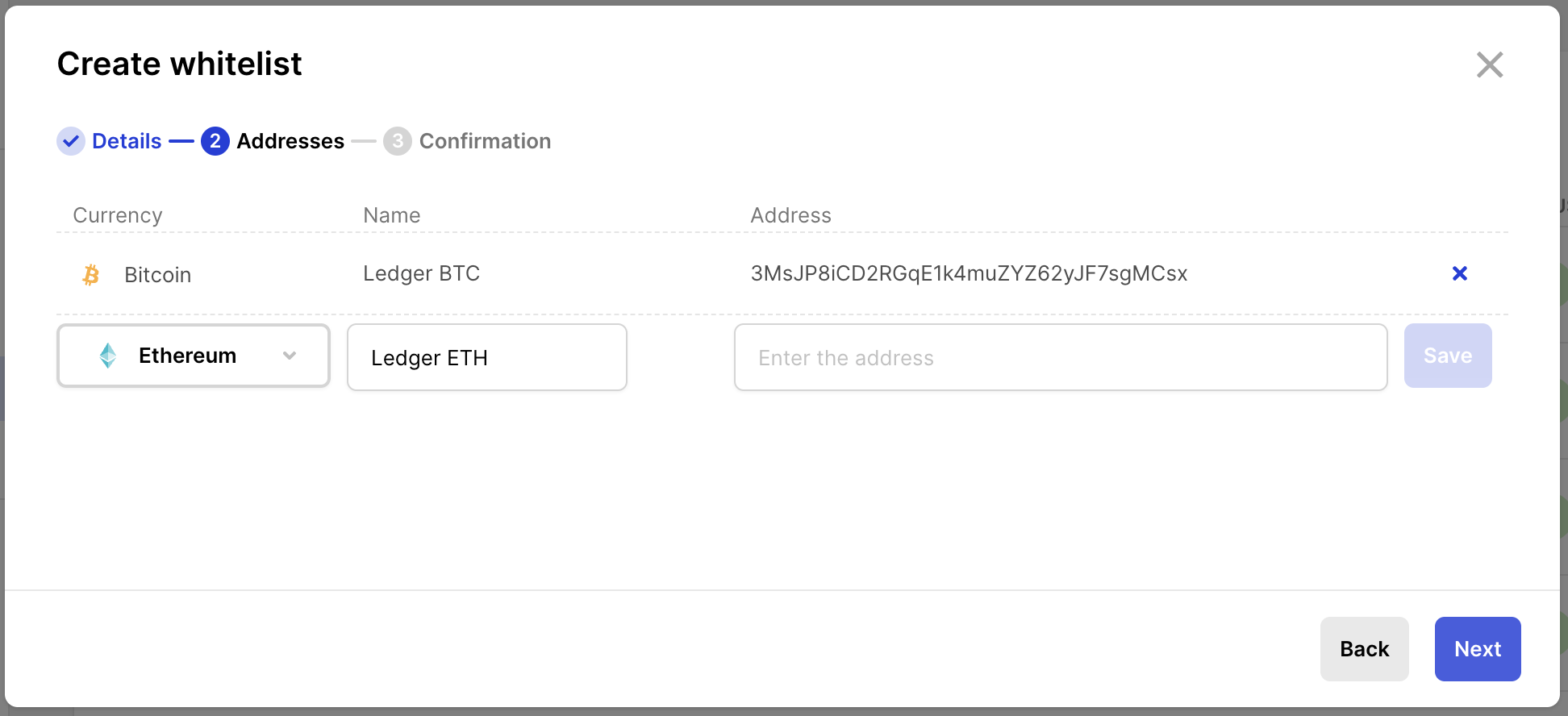Click the Ledger BTC name entry
The image size is (1568, 716).
pyautogui.click(x=421, y=274)
